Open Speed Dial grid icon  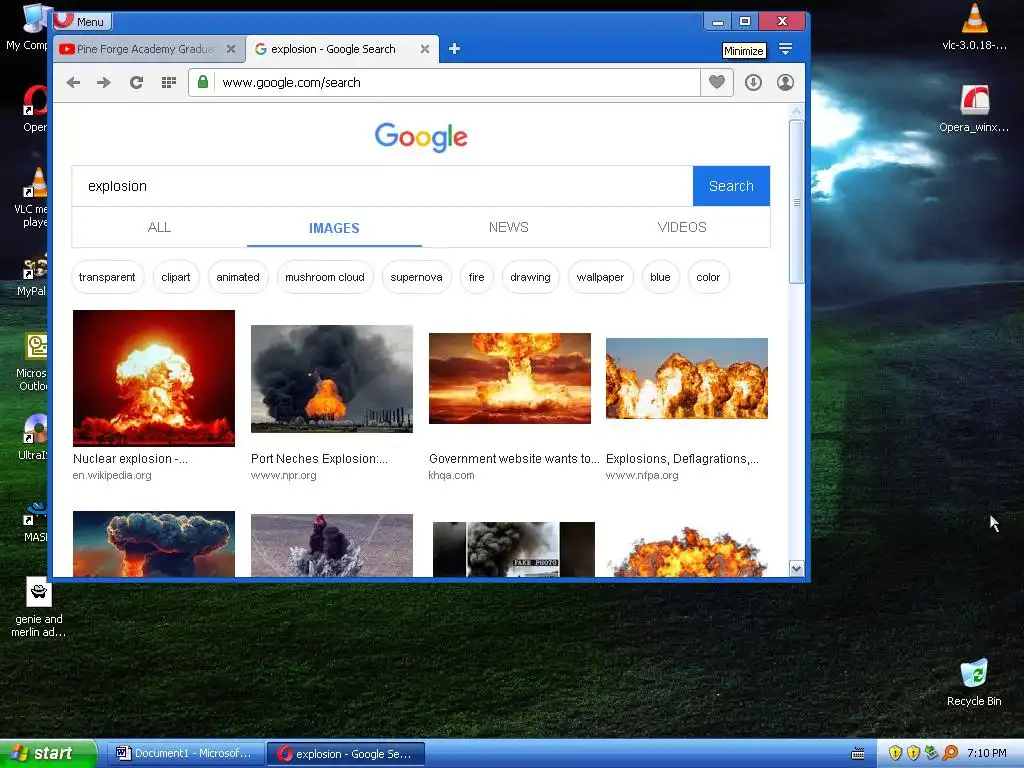[168, 82]
